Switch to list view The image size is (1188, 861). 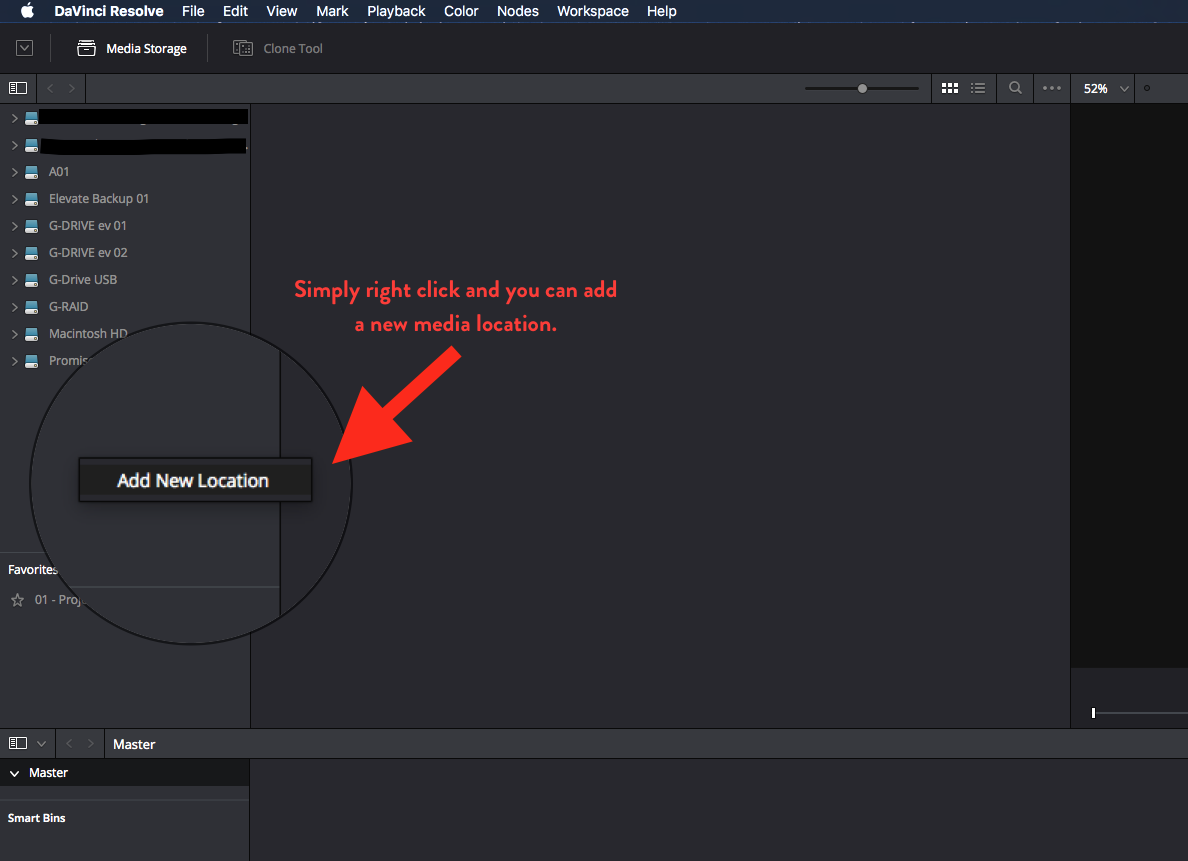978,88
